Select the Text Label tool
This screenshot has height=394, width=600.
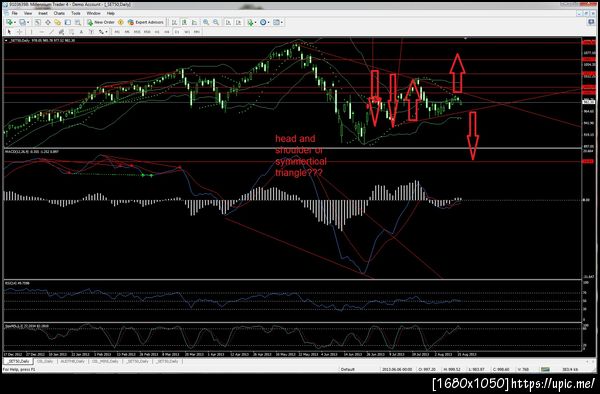(x=91, y=32)
